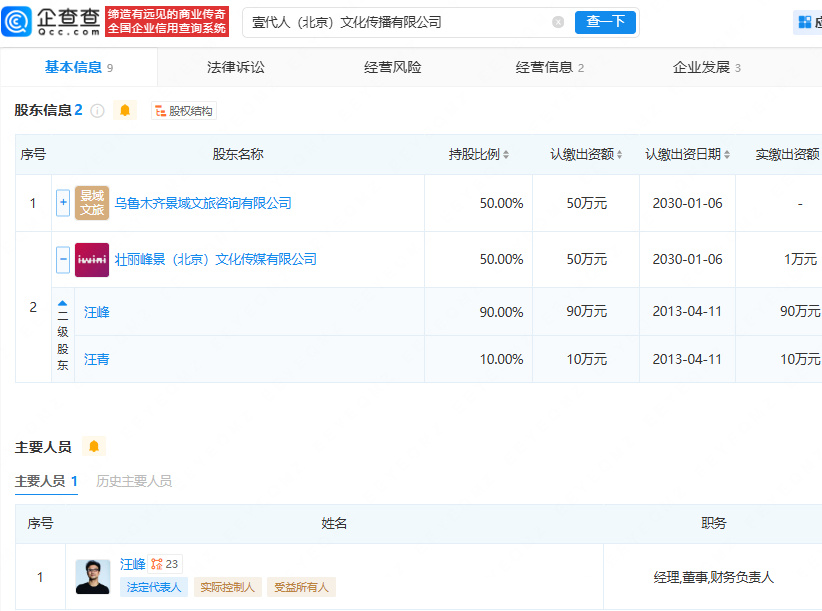This screenshot has height=611, width=822.
Task: Clear the search box with the X icon
Action: tap(558, 22)
